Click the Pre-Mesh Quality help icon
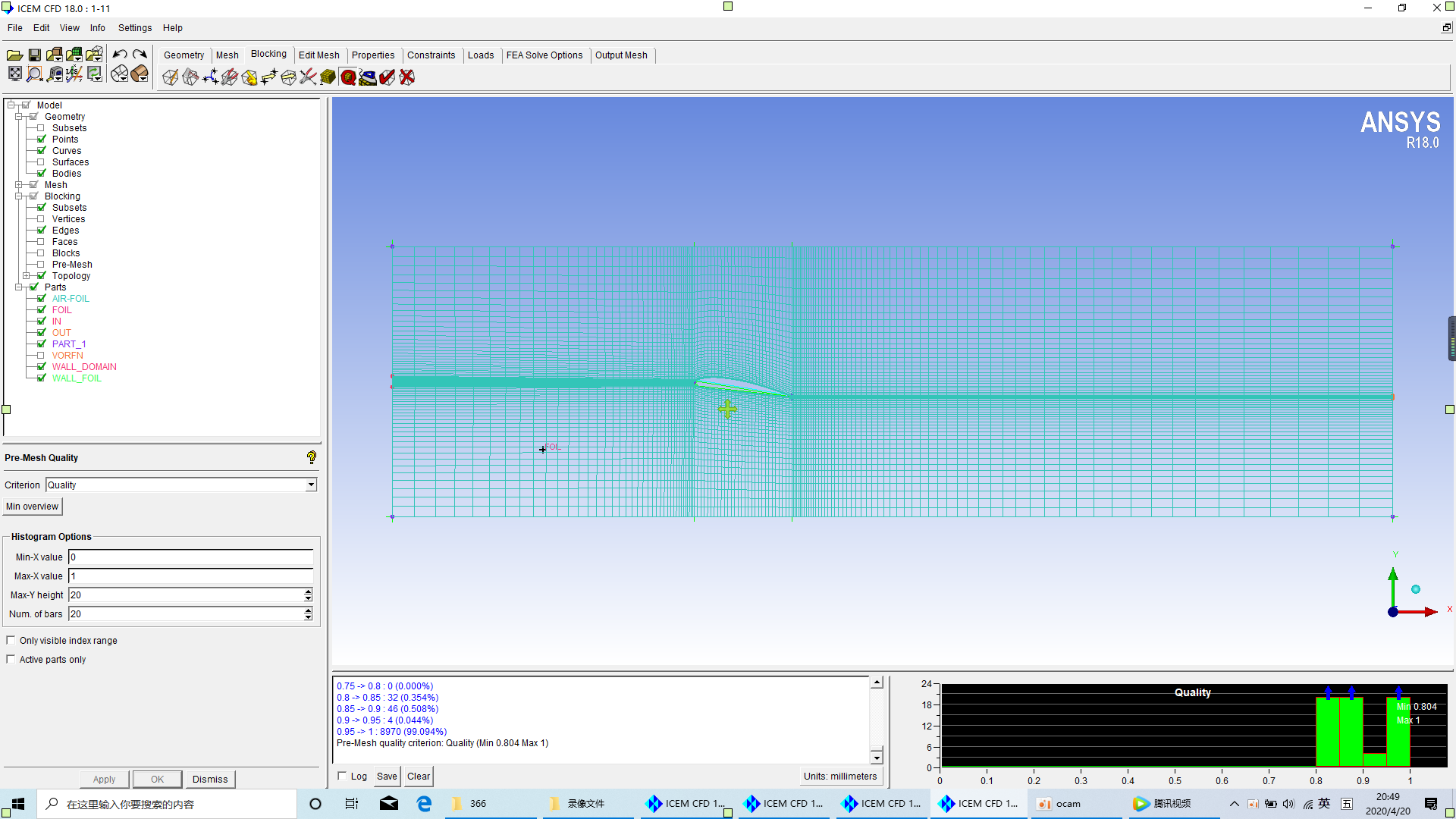The width and height of the screenshot is (1456, 819). coord(312,457)
